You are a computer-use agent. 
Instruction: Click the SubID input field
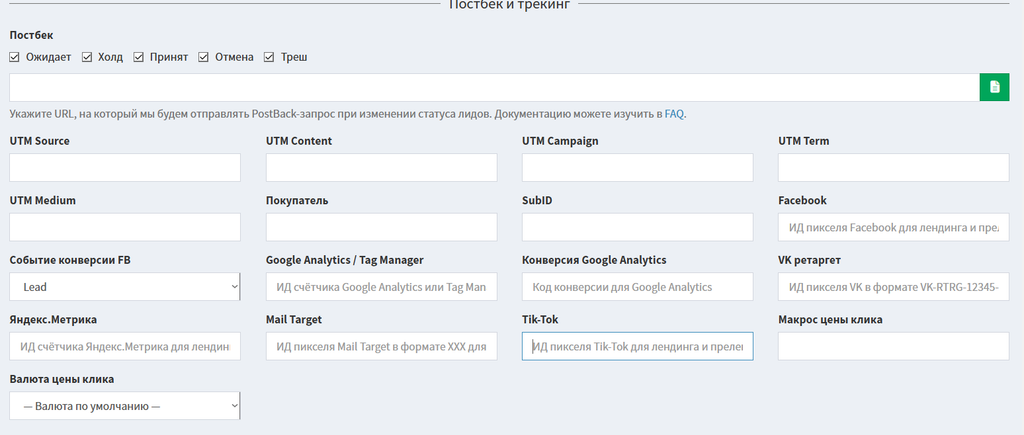pyautogui.click(x=637, y=227)
